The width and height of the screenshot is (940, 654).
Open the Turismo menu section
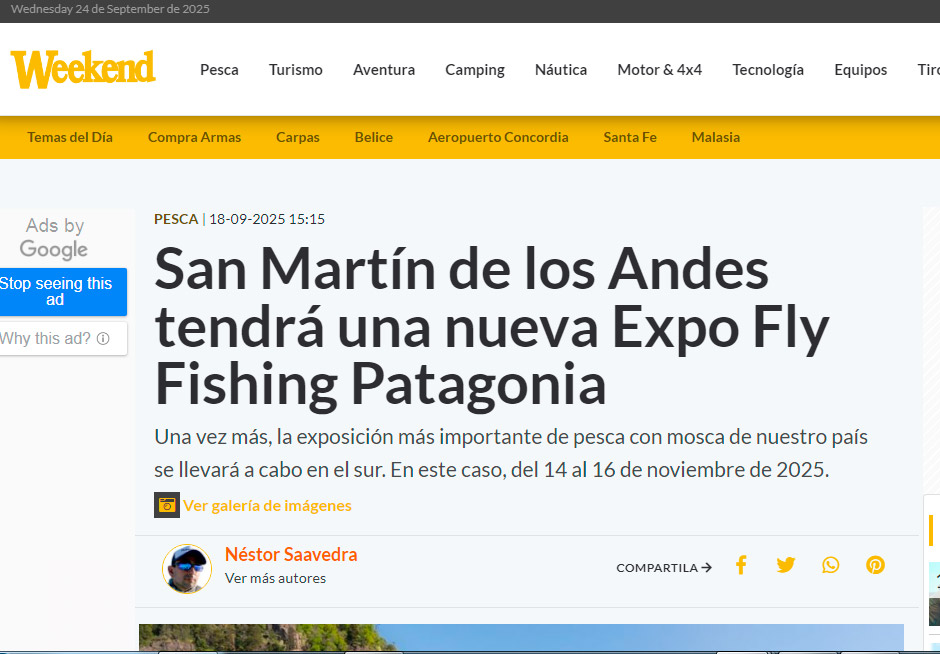pyautogui.click(x=295, y=70)
